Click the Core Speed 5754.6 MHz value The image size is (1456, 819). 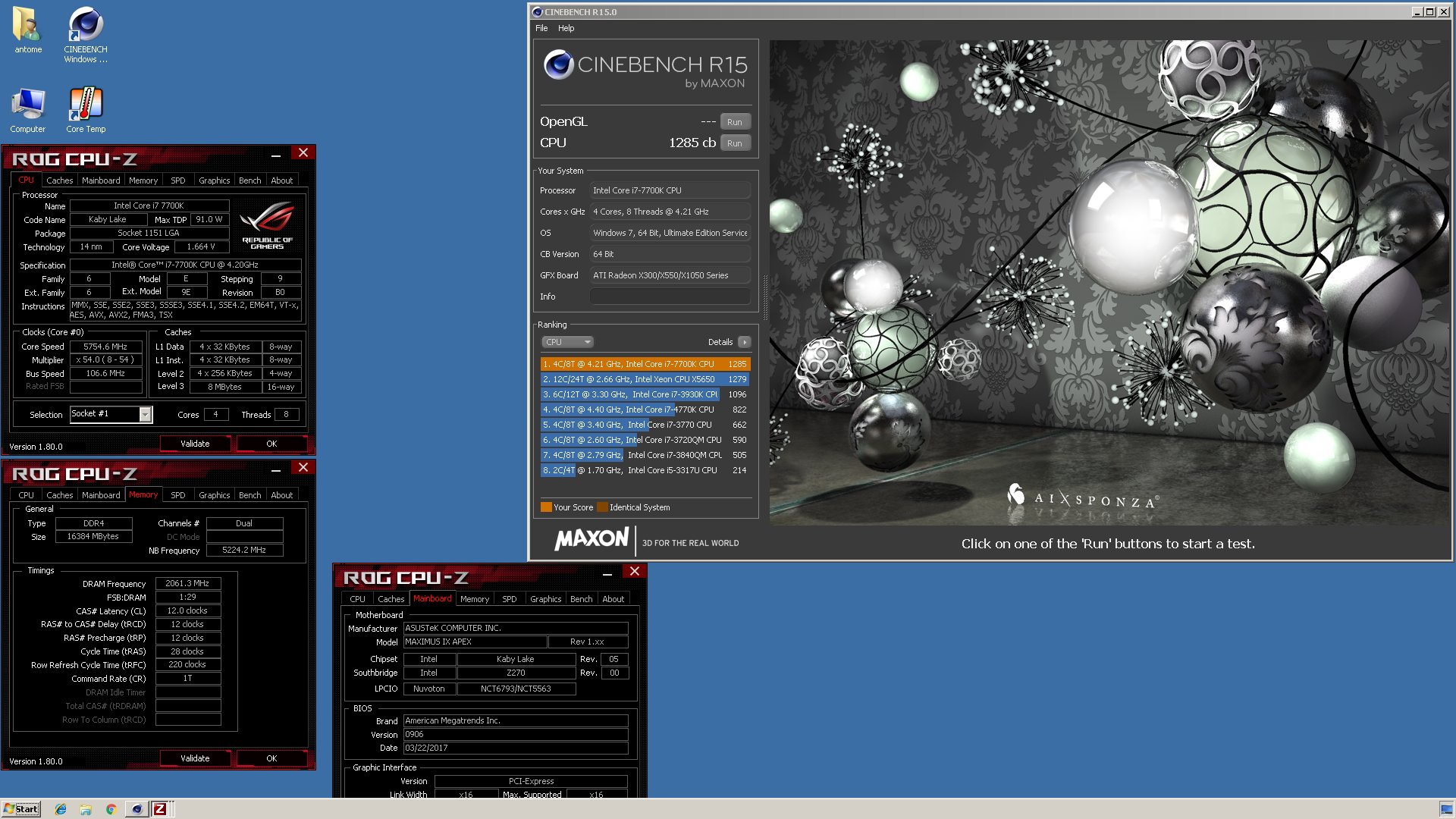coord(106,347)
